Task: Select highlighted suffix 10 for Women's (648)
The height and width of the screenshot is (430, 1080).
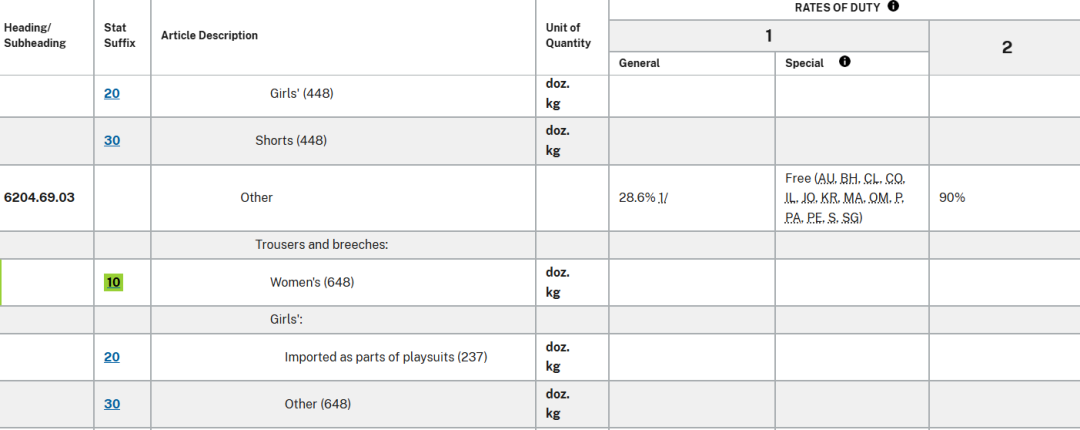Action: [113, 282]
